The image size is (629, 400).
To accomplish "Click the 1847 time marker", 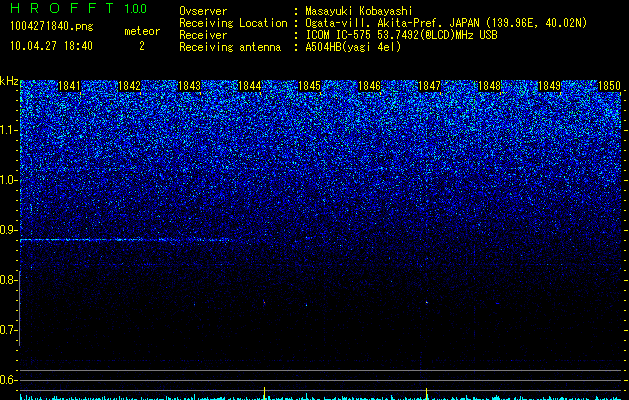I will click(430, 86).
